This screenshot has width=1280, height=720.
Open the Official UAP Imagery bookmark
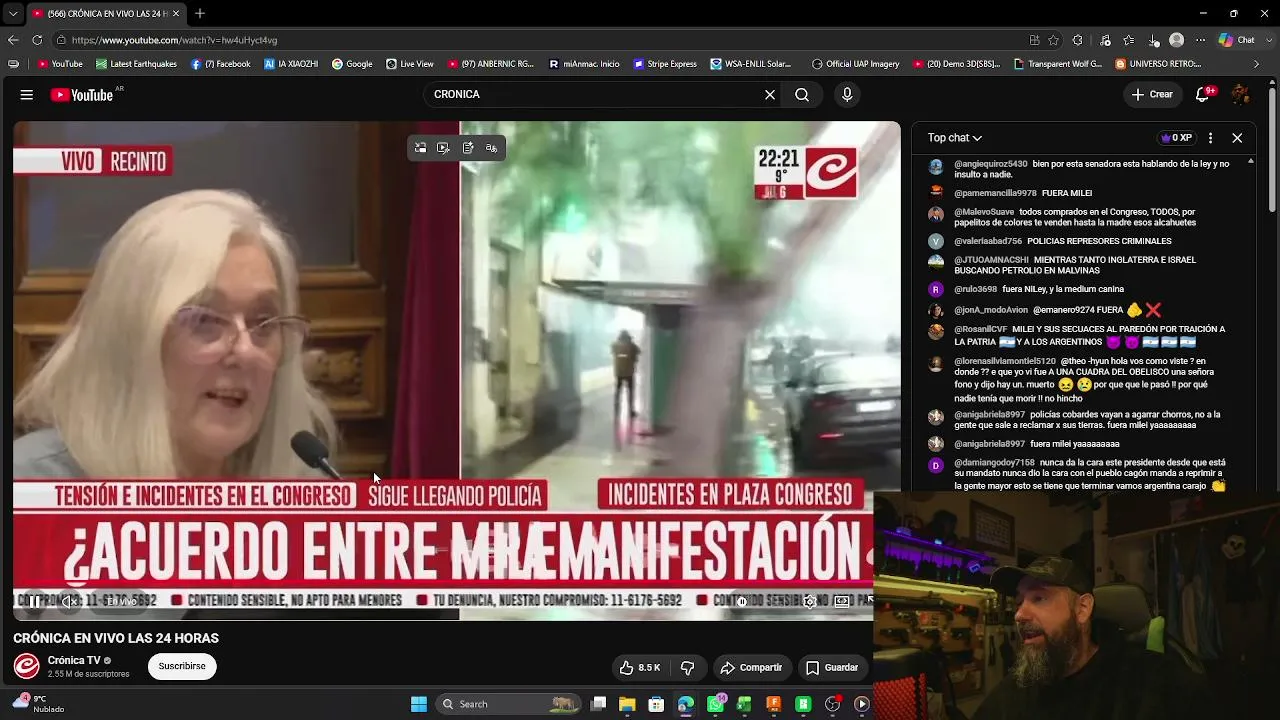point(855,64)
